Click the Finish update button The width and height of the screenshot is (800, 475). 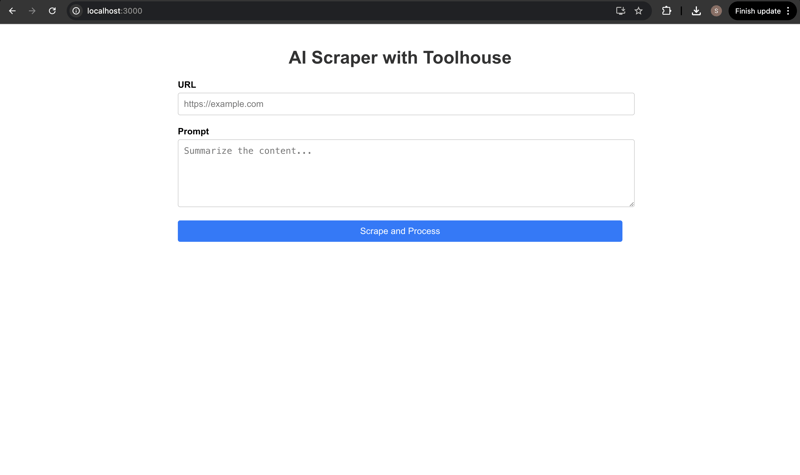(757, 11)
